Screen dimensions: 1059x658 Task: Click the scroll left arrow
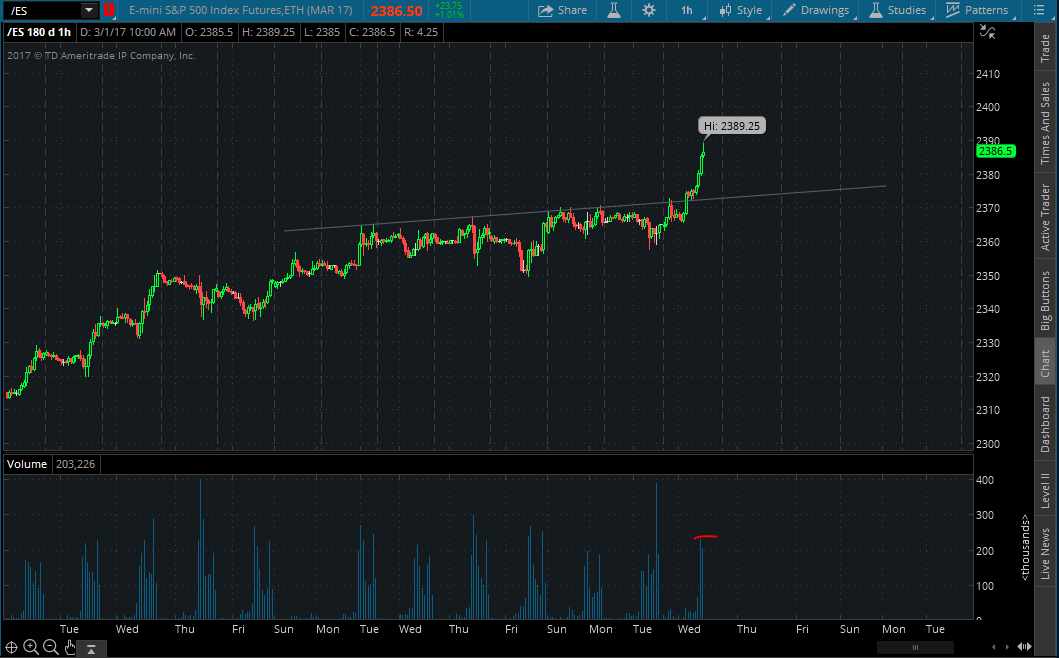point(993,647)
